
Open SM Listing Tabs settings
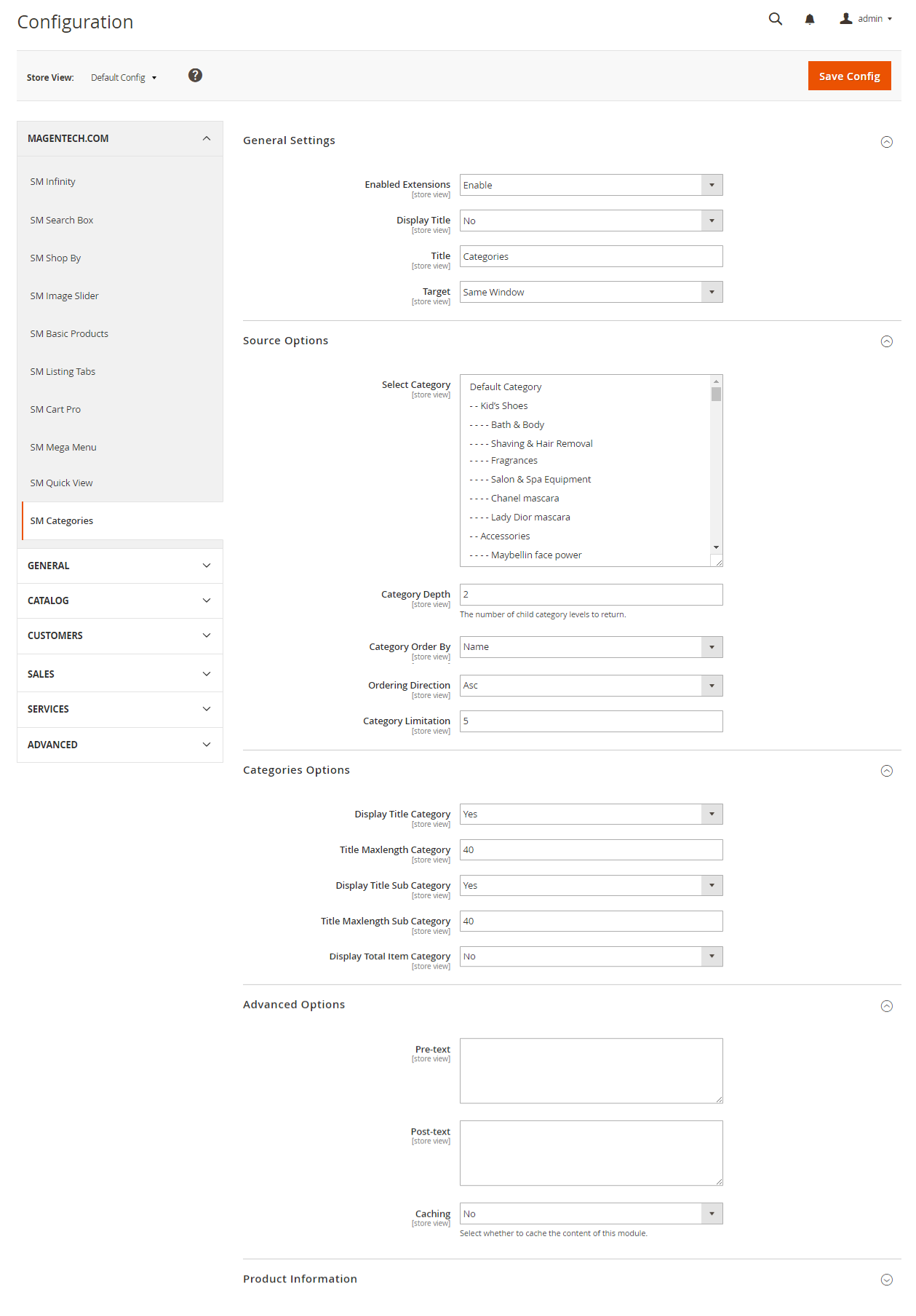(63, 372)
